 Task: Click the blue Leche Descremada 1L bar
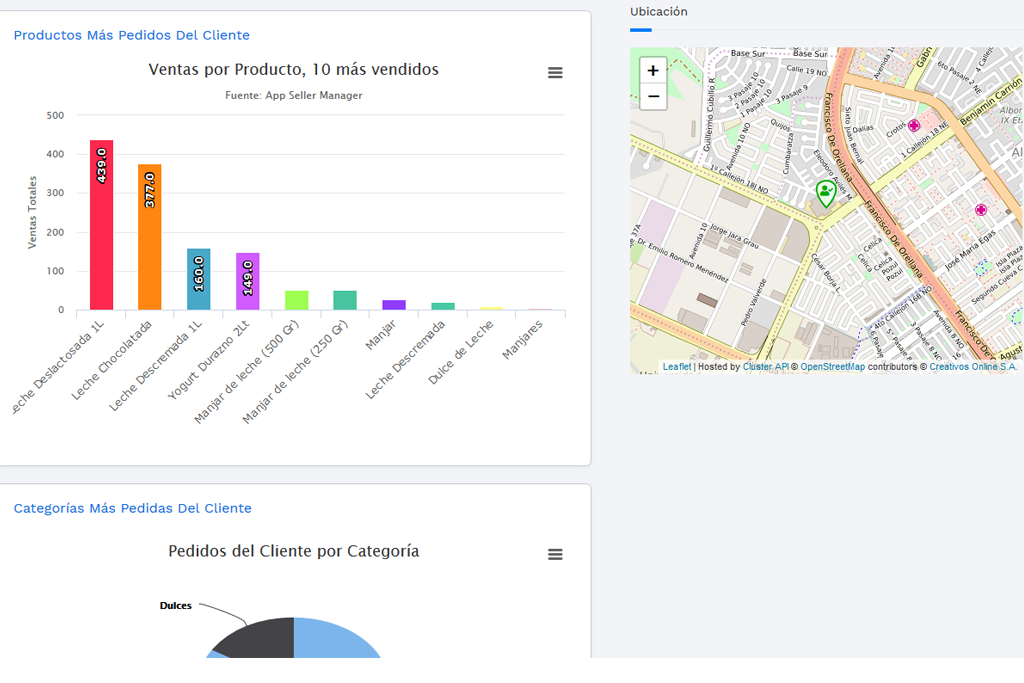[x=199, y=279]
